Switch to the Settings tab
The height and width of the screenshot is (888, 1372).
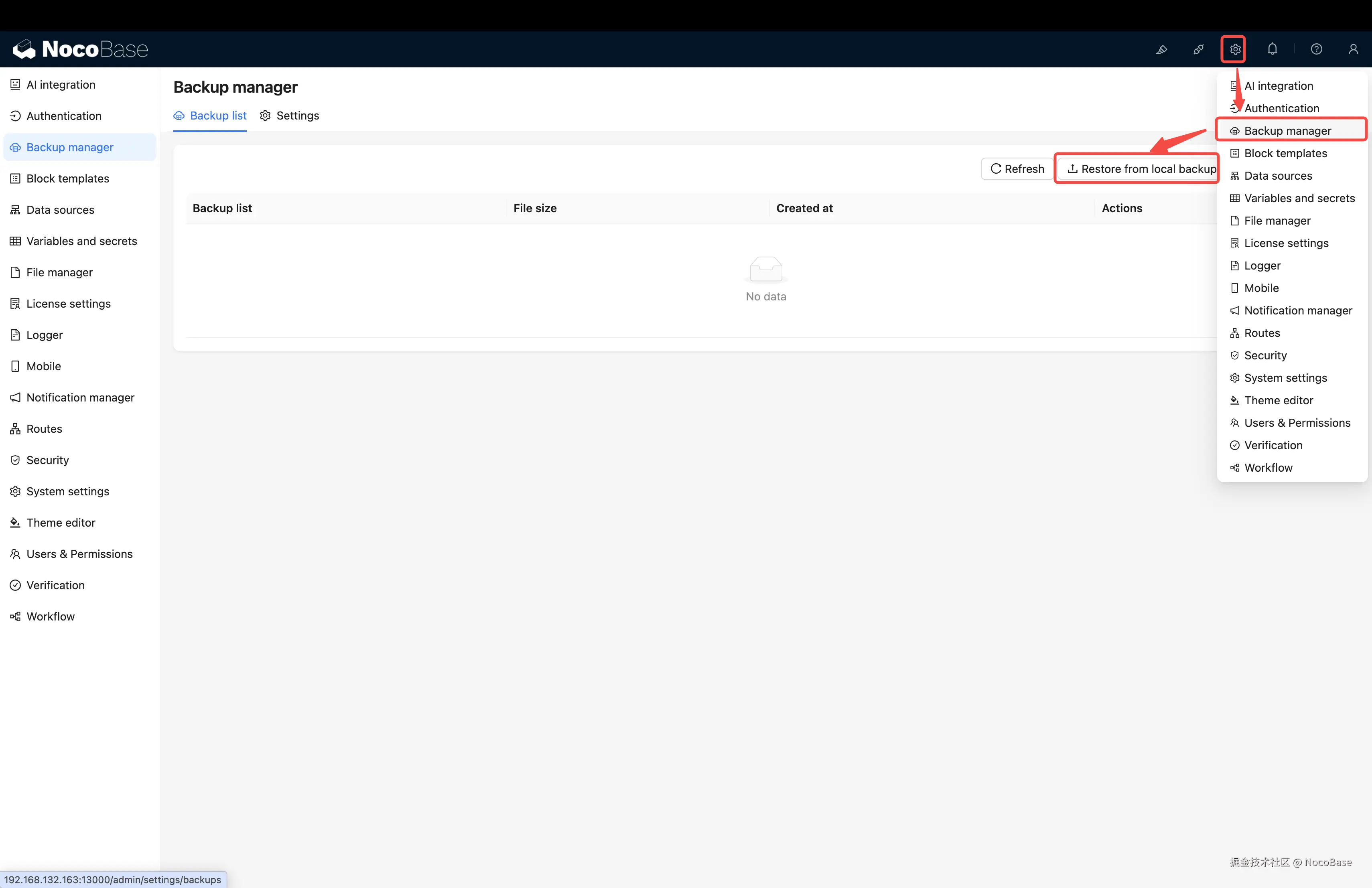(289, 116)
